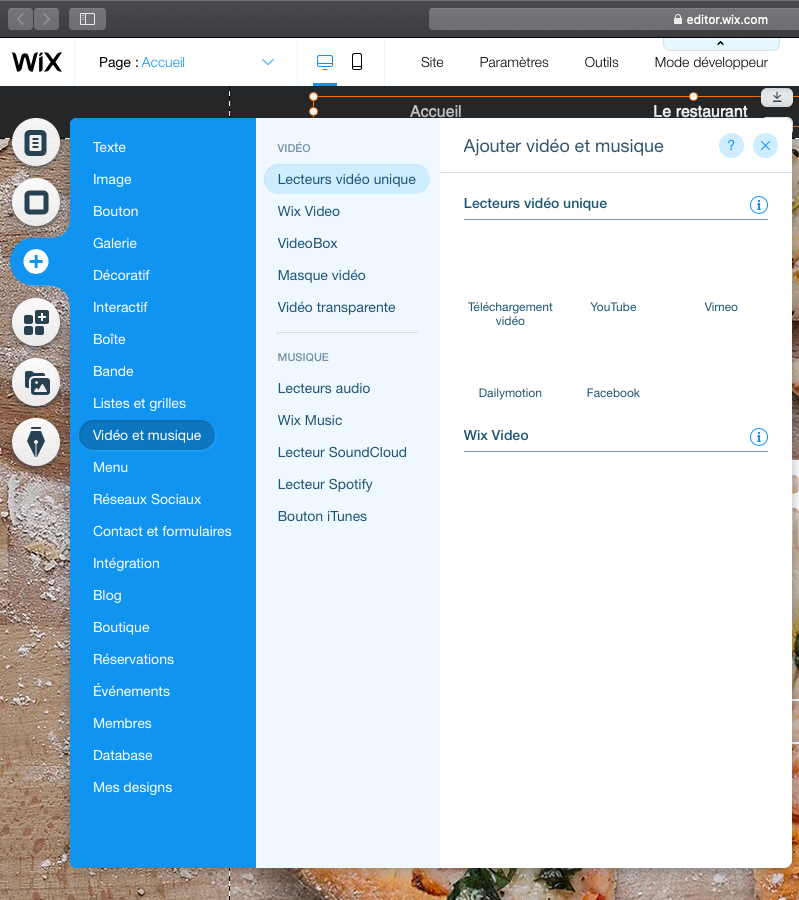Open the Media images icon in left sidebar
Screen dimensions: 799x900
click(x=36, y=382)
